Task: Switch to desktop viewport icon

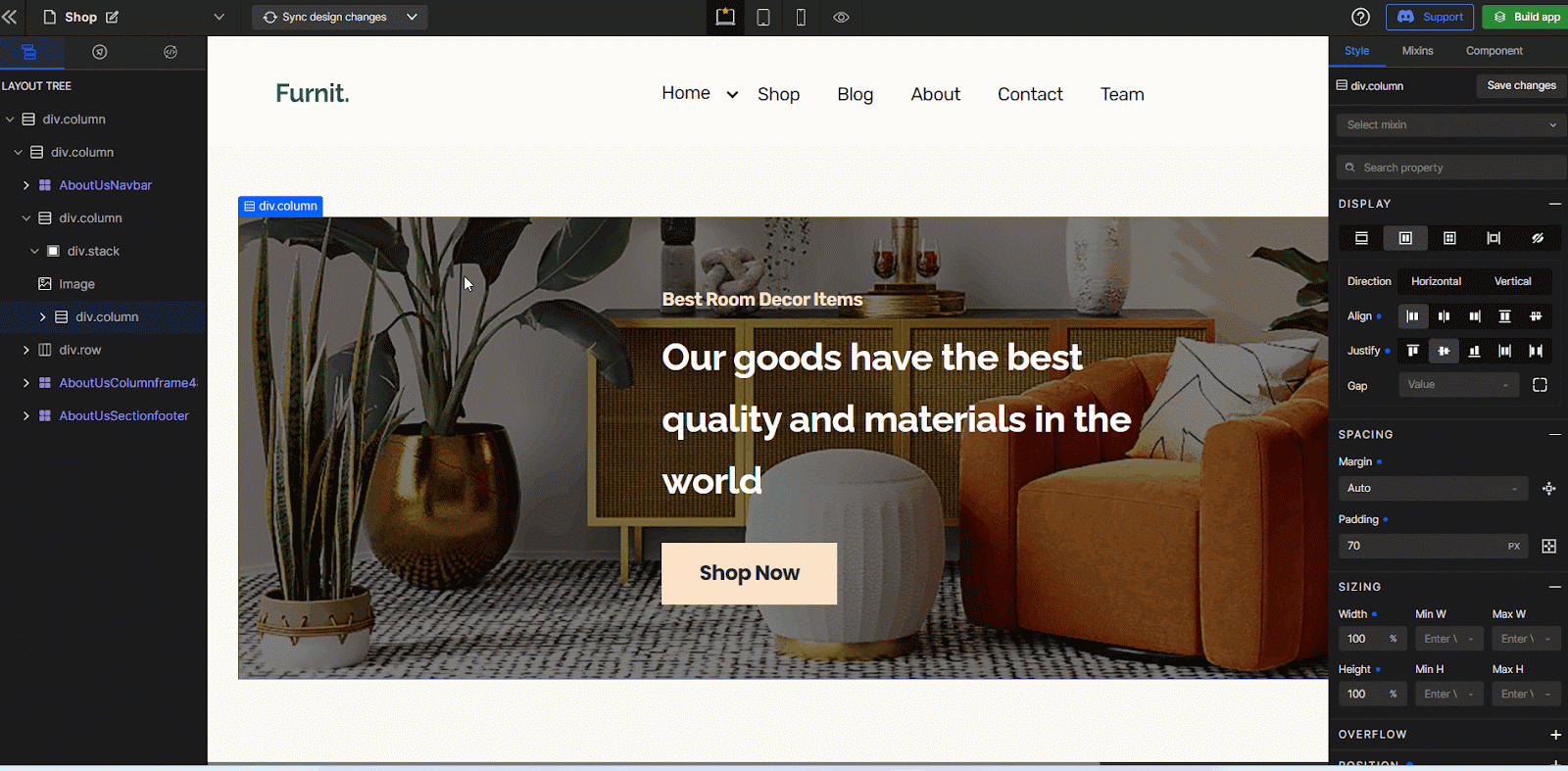Action: (725, 17)
